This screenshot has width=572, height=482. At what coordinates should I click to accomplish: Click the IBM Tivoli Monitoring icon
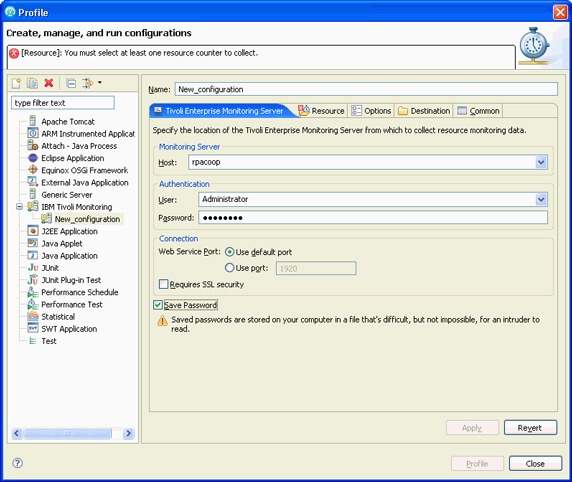pos(33,206)
